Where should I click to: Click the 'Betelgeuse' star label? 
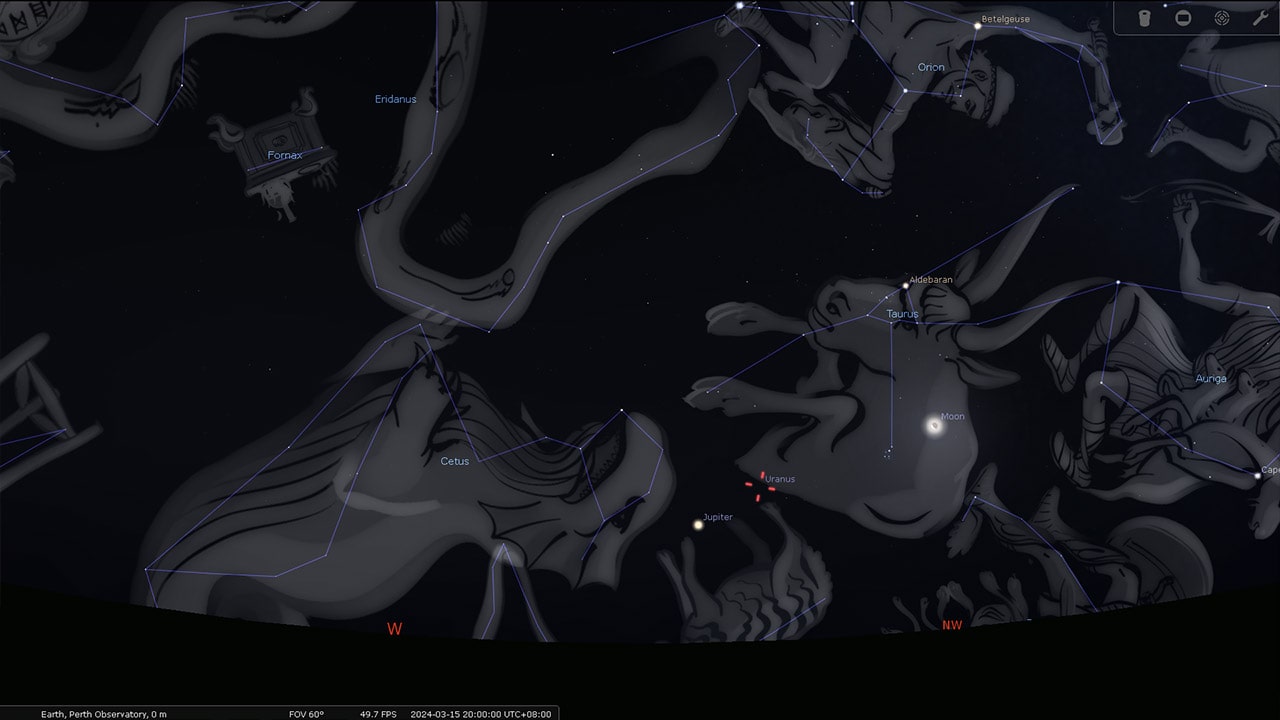click(1006, 19)
